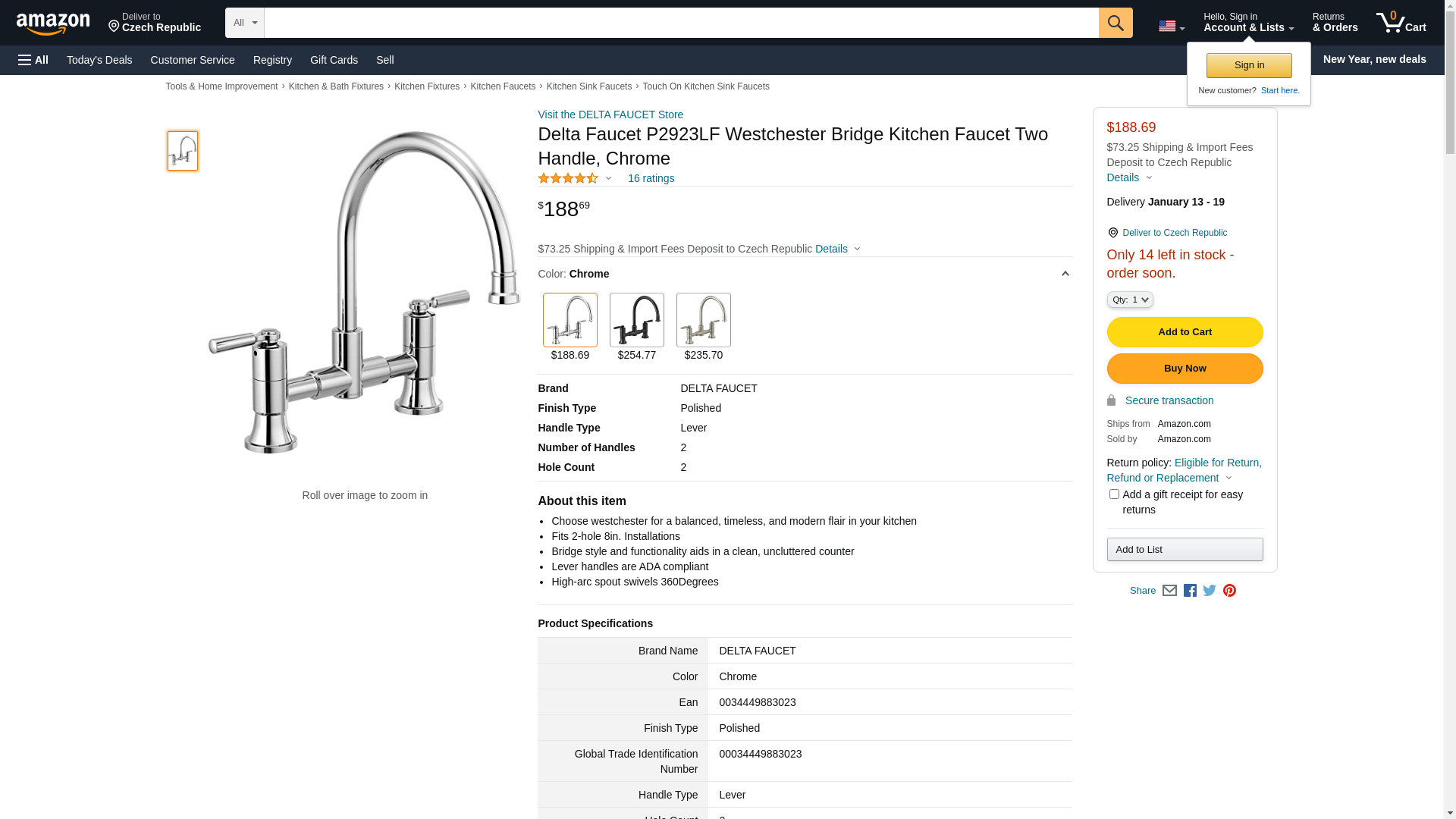Open Gift Cards menu item
Image resolution: width=1456 pixels, height=819 pixels.
[x=334, y=60]
